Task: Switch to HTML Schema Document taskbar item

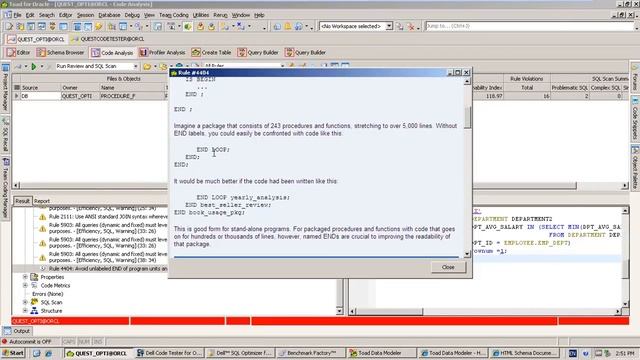Action: point(524,353)
